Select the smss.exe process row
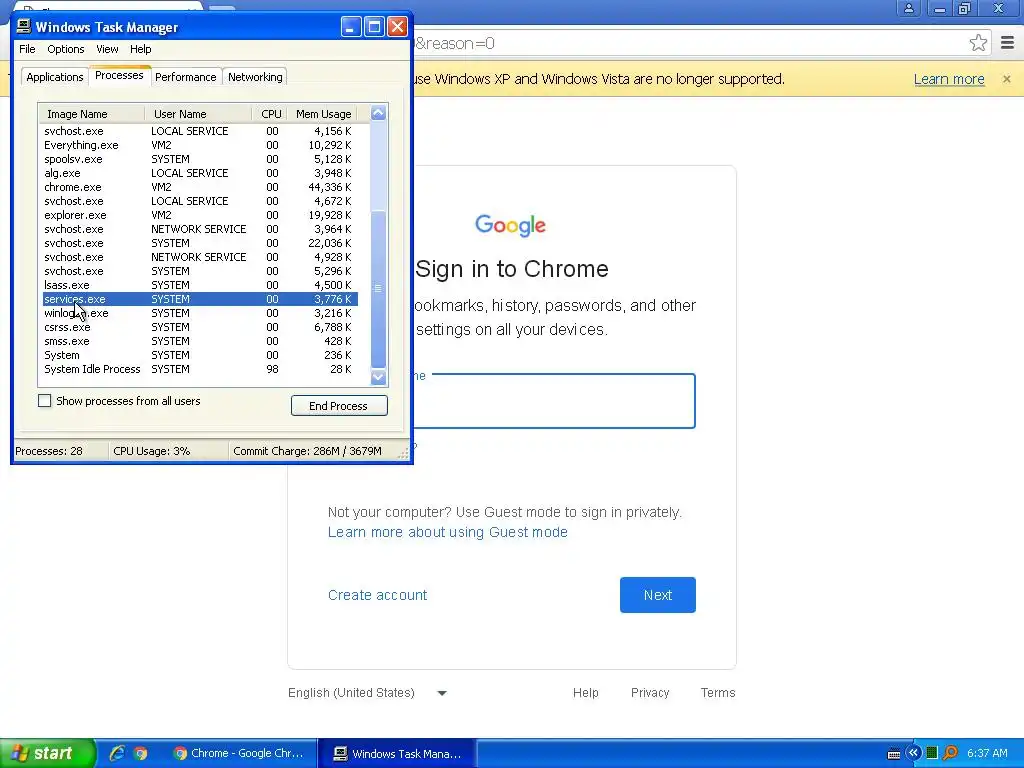The image size is (1024, 768). click(200, 342)
